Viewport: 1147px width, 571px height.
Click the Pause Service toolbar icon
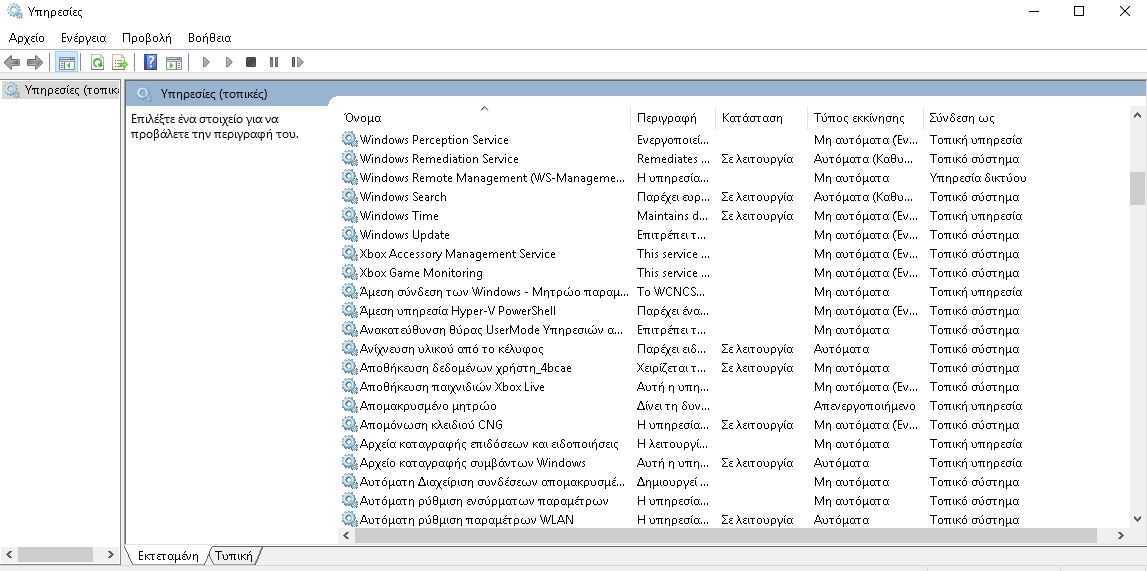(x=274, y=63)
